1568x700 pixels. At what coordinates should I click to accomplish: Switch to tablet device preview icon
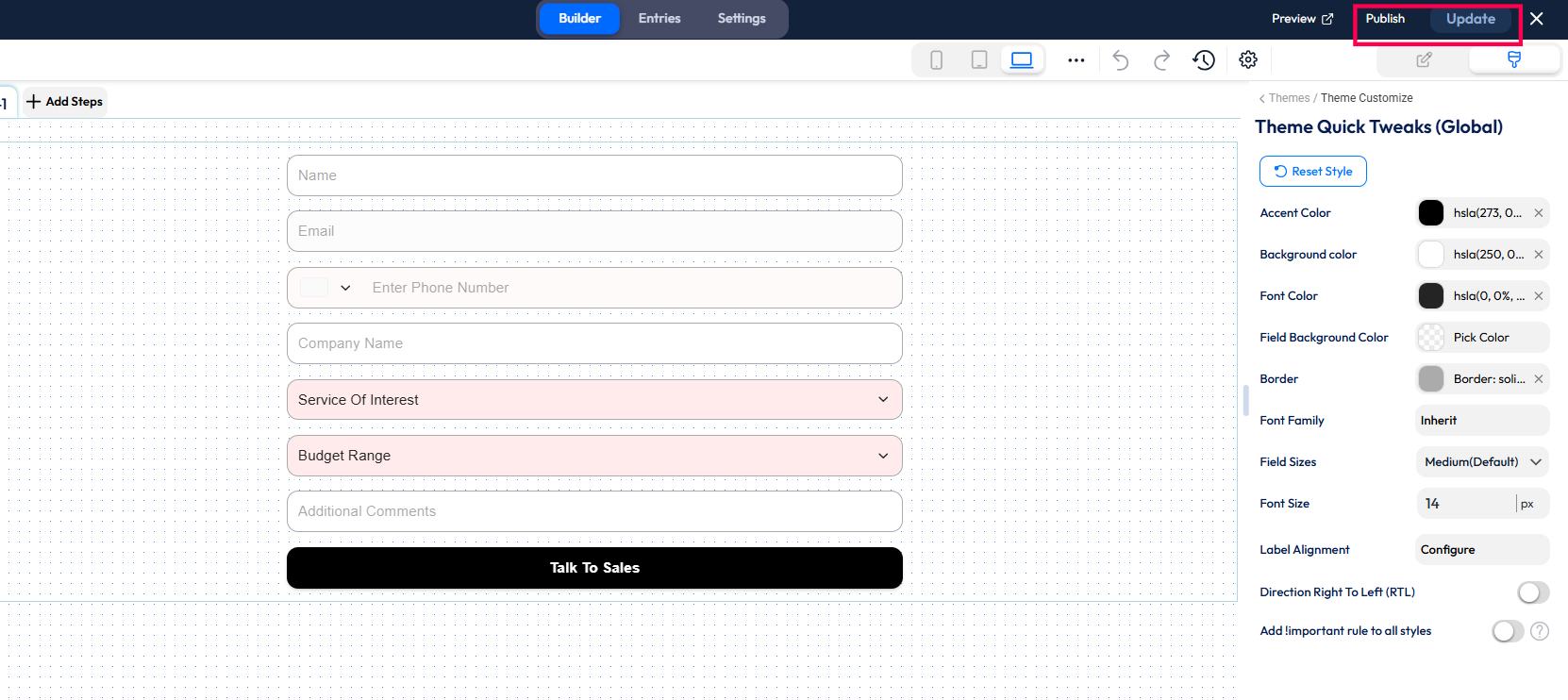[979, 60]
